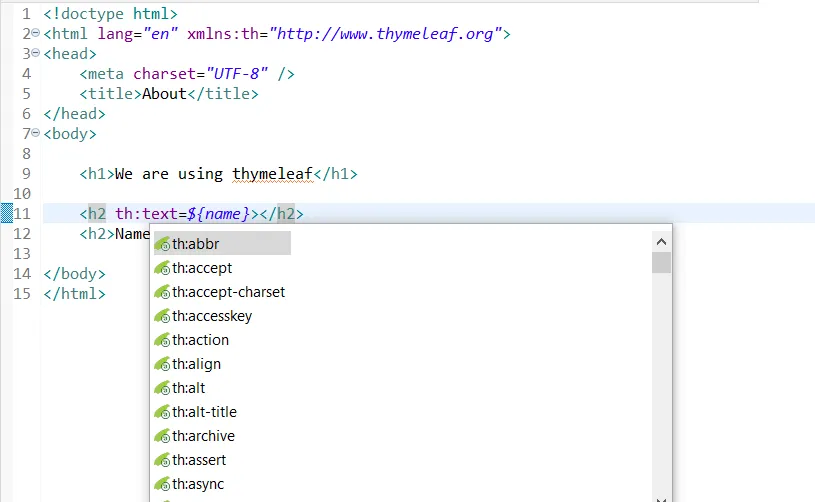This screenshot has height=502, width=815.
Task: Click the leaf icon beside th:alt-title
Action: coord(163,412)
